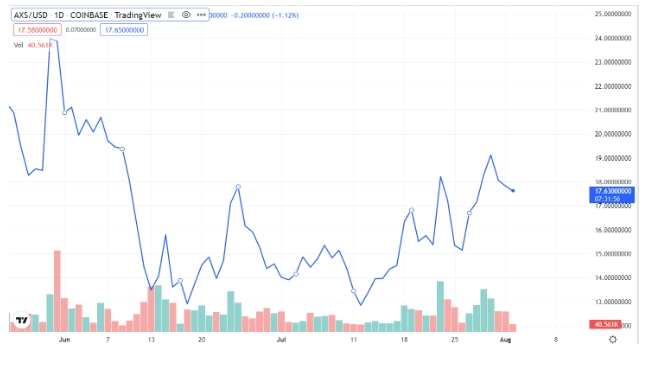Click the Jun date label on the time axis

[65, 339]
